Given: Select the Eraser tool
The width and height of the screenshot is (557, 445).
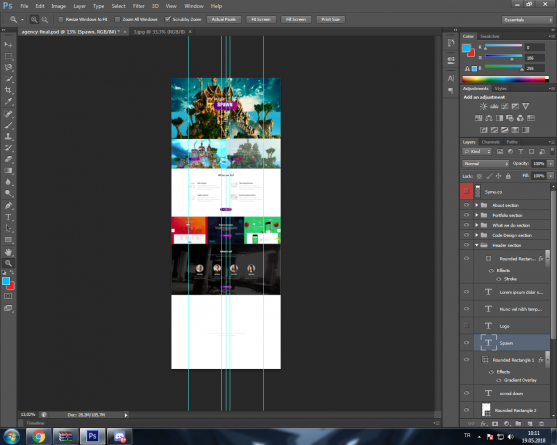Looking at the screenshot, I should pyautogui.click(x=8, y=159).
